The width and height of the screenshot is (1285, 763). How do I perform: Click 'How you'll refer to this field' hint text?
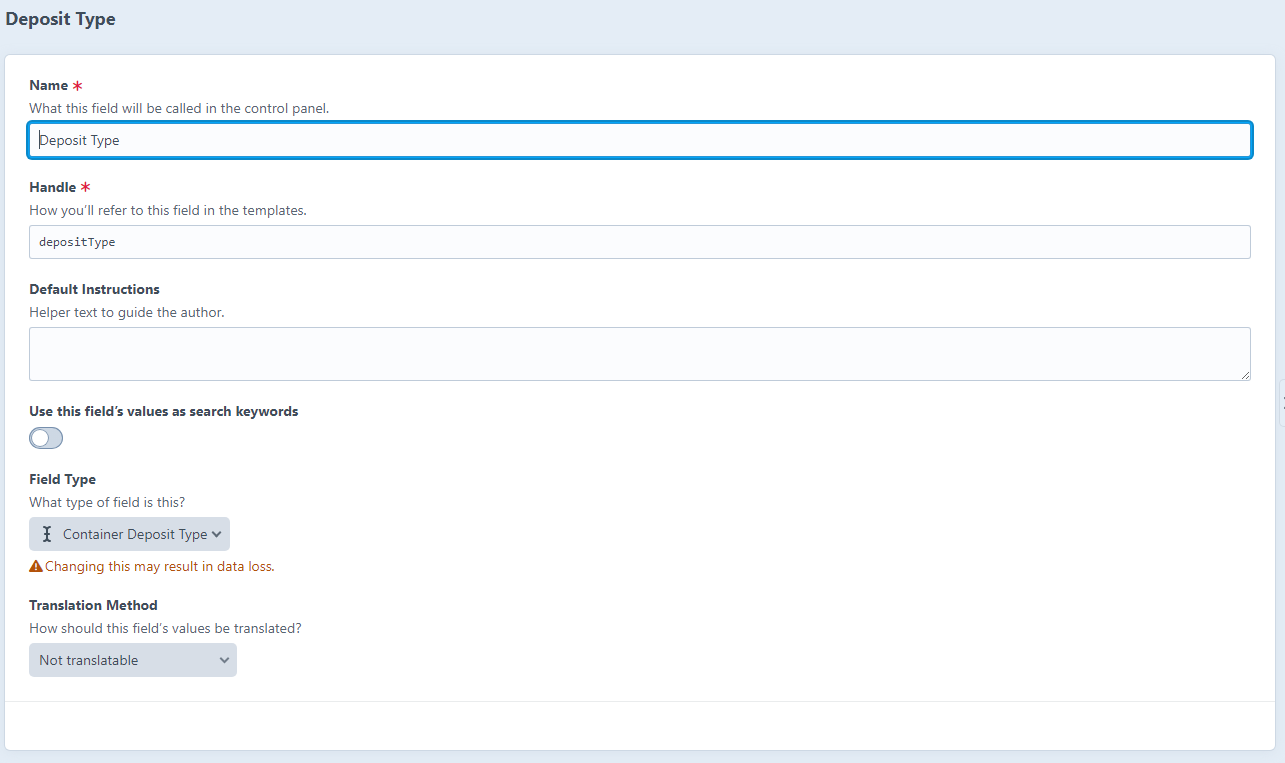tap(168, 210)
